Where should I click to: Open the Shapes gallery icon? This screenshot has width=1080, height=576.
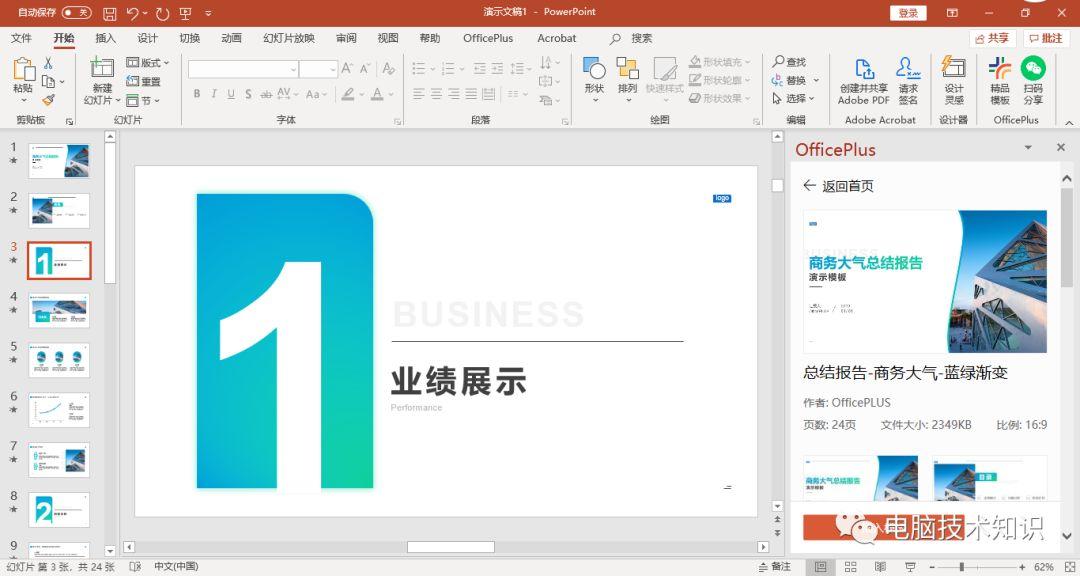pos(594,69)
